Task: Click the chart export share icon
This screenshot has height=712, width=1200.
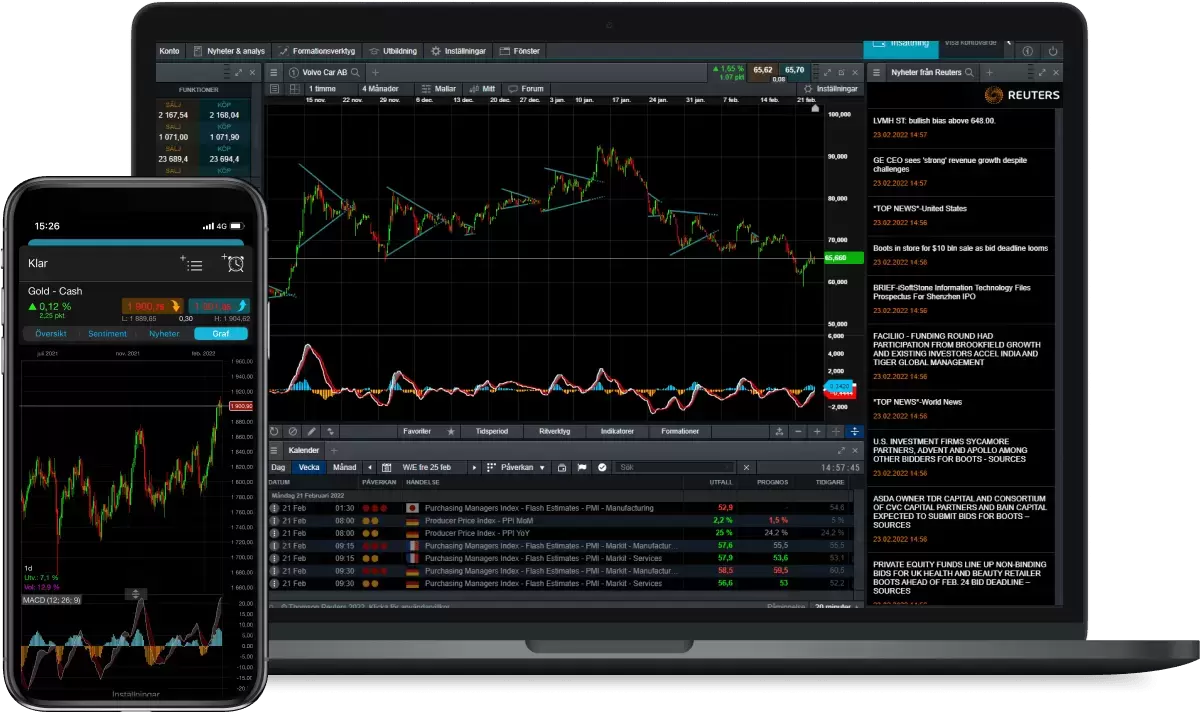Action: [x=779, y=431]
